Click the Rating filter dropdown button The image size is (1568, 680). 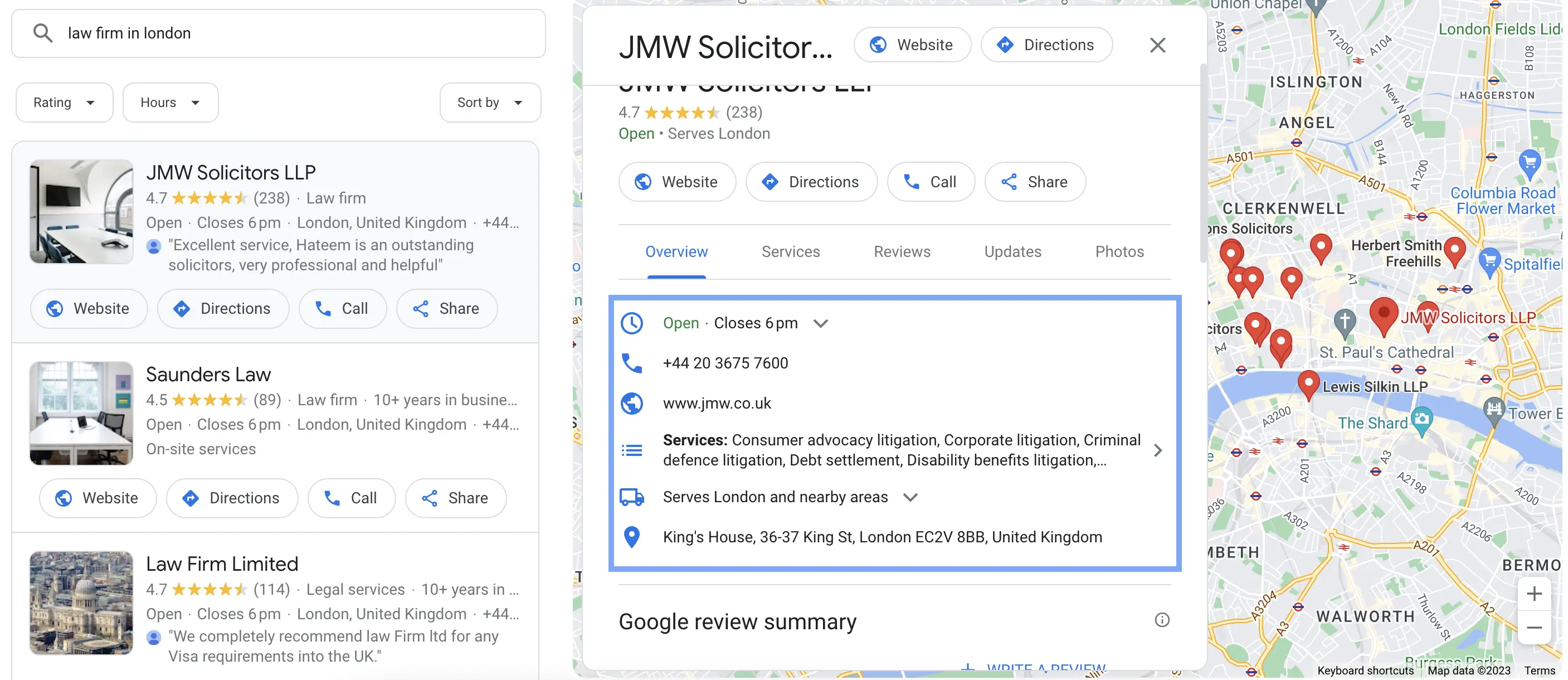pos(64,102)
